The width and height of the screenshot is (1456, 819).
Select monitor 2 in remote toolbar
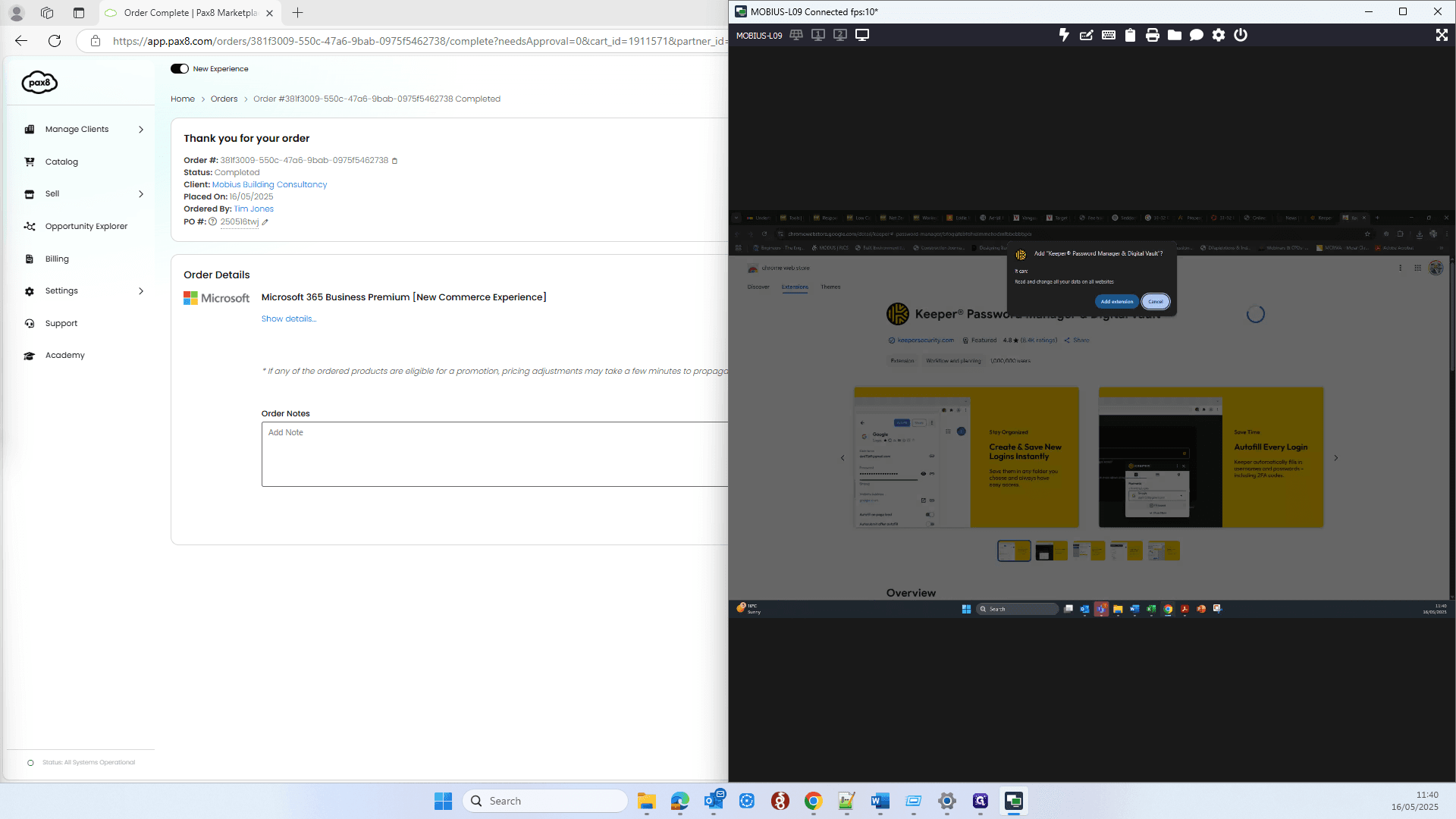click(840, 35)
